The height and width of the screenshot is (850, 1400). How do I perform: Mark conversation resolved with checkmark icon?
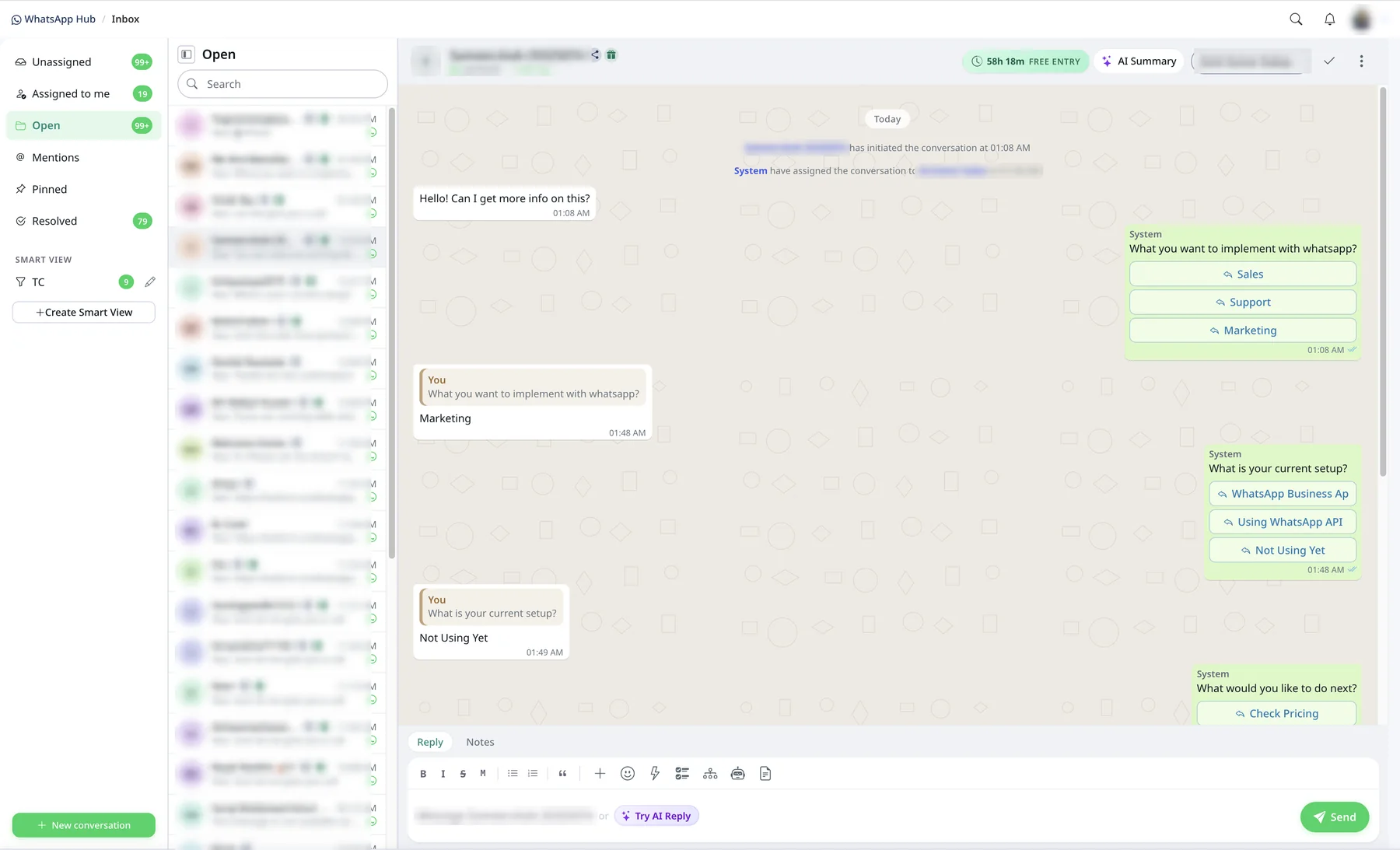(x=1329, y=61)
